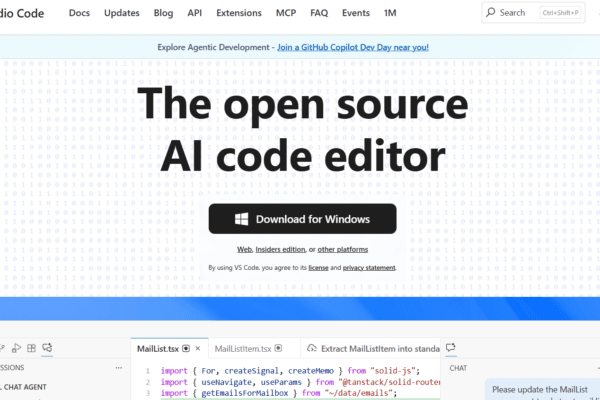The height and width of the screenshot is (400, 600).
Task: Click the modified indicator on MailList.tsx tab
Action: (x=186, y=348)
